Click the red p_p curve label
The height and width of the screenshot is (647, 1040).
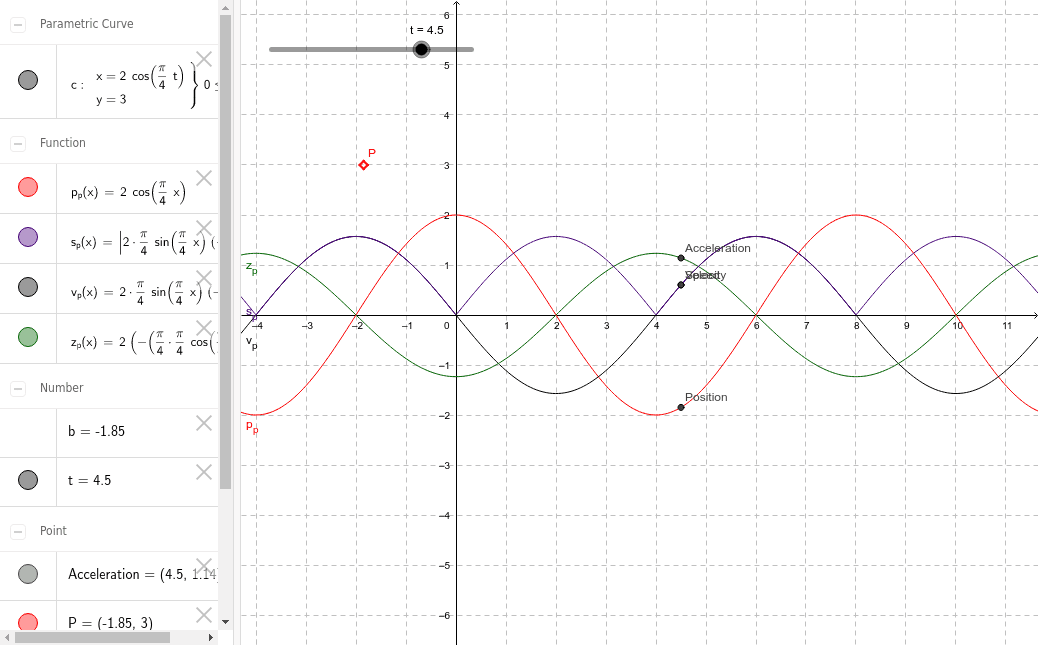252,426
